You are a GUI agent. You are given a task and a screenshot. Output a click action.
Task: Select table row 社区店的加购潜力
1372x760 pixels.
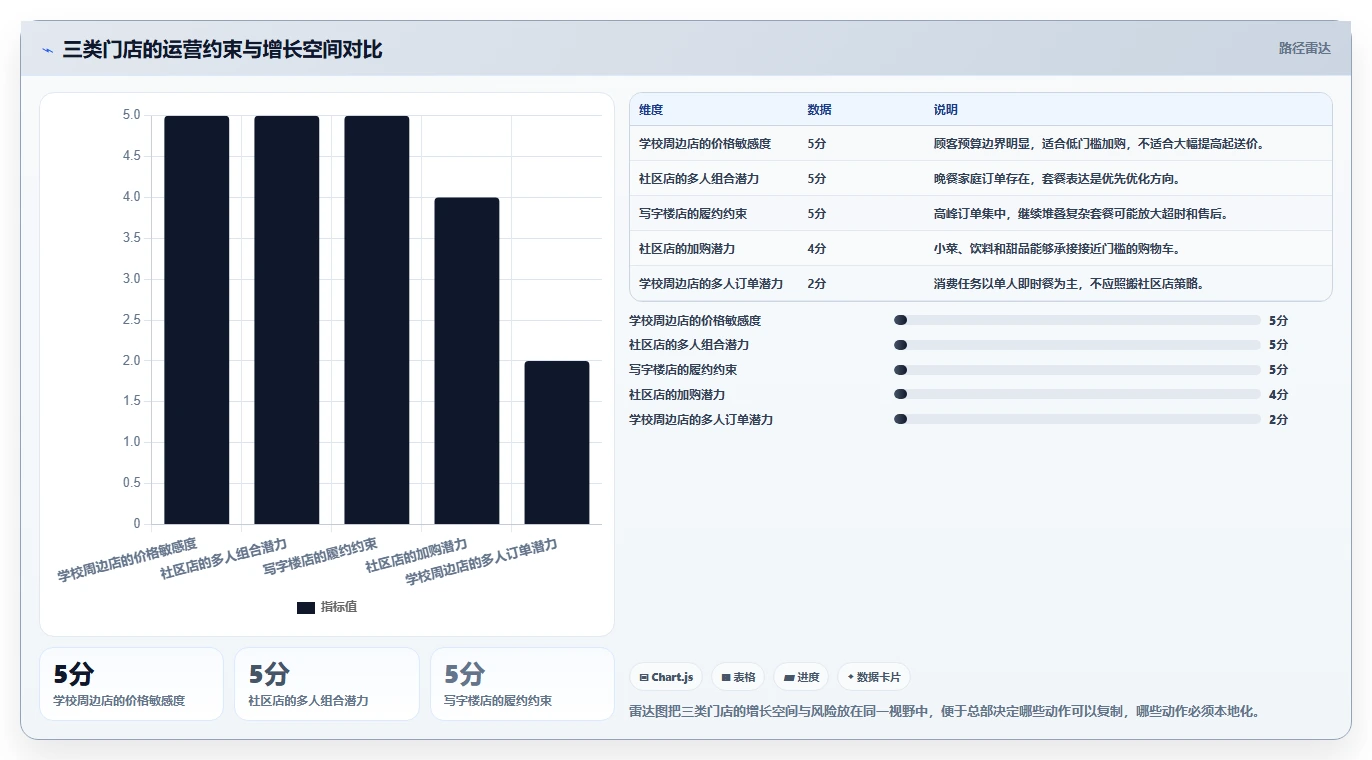click(x=981, y=249)
